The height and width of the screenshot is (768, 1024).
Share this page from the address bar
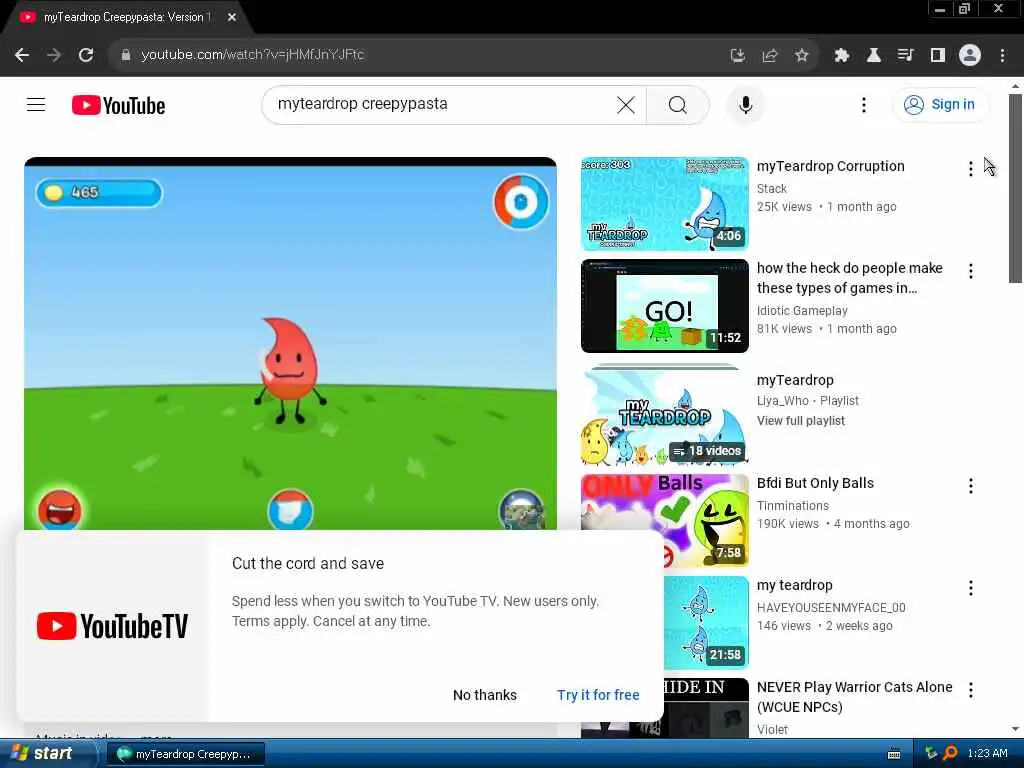[769, 56]
